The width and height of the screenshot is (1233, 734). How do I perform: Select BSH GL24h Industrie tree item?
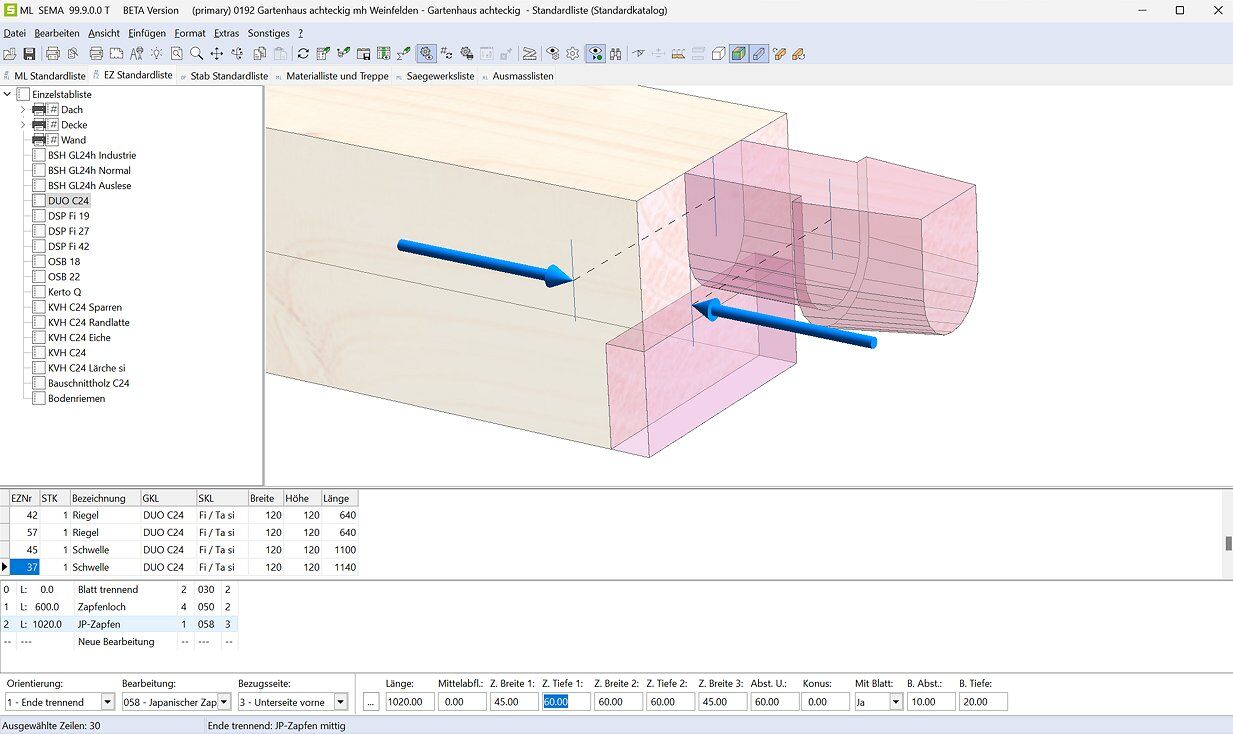click(92, 155)
